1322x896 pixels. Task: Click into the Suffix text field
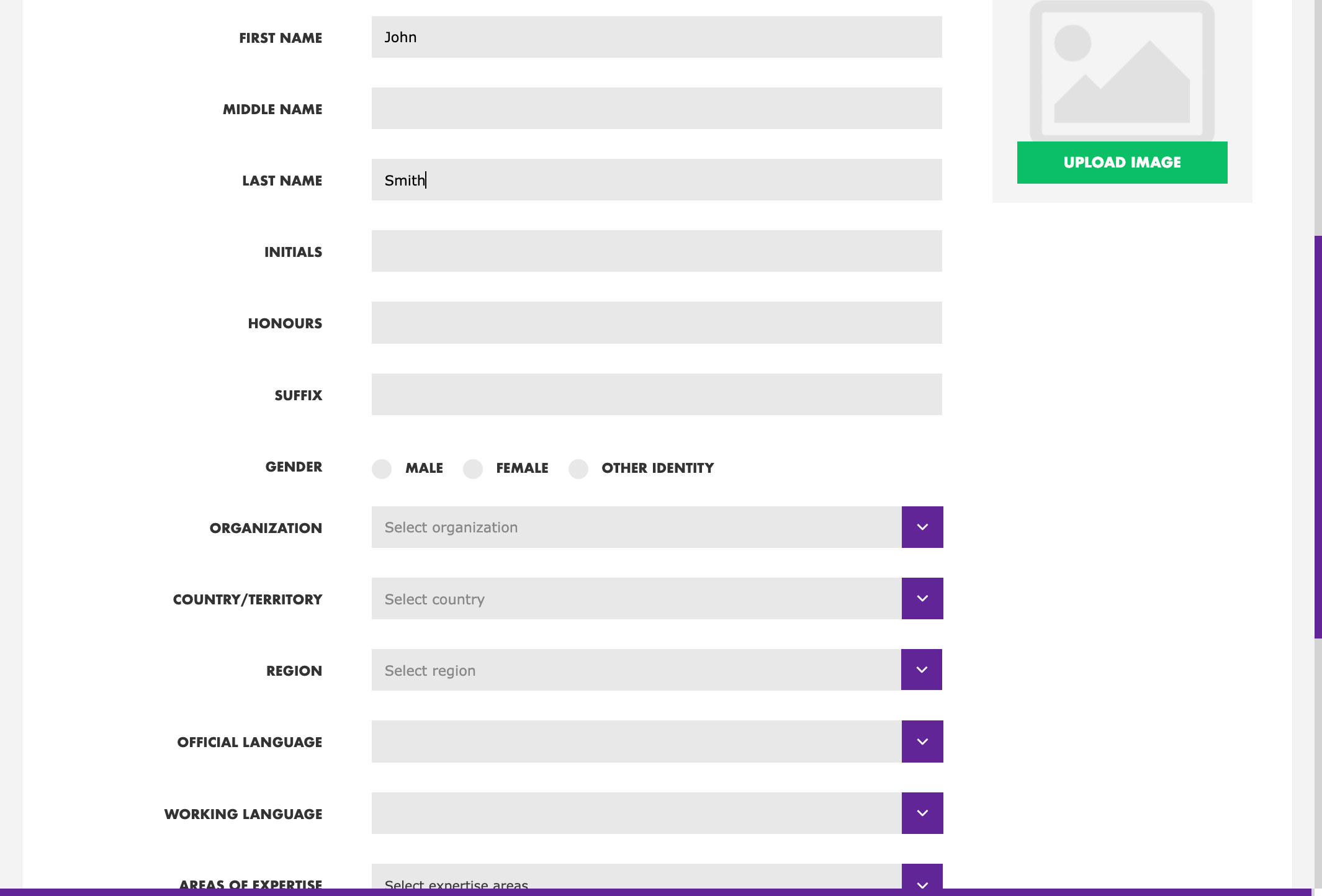coord(657,394)
